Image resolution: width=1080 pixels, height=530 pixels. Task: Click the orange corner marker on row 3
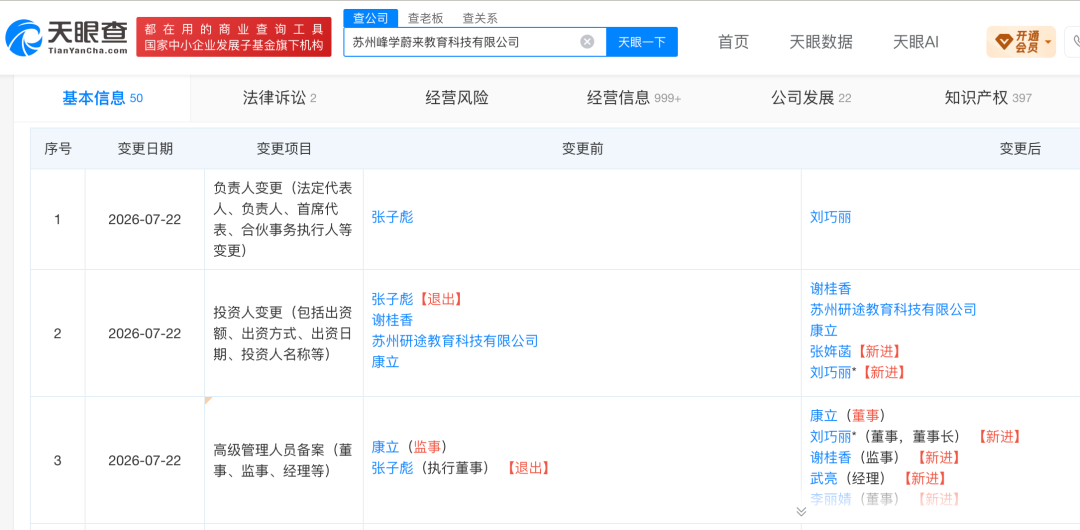(x=209, y=400)
